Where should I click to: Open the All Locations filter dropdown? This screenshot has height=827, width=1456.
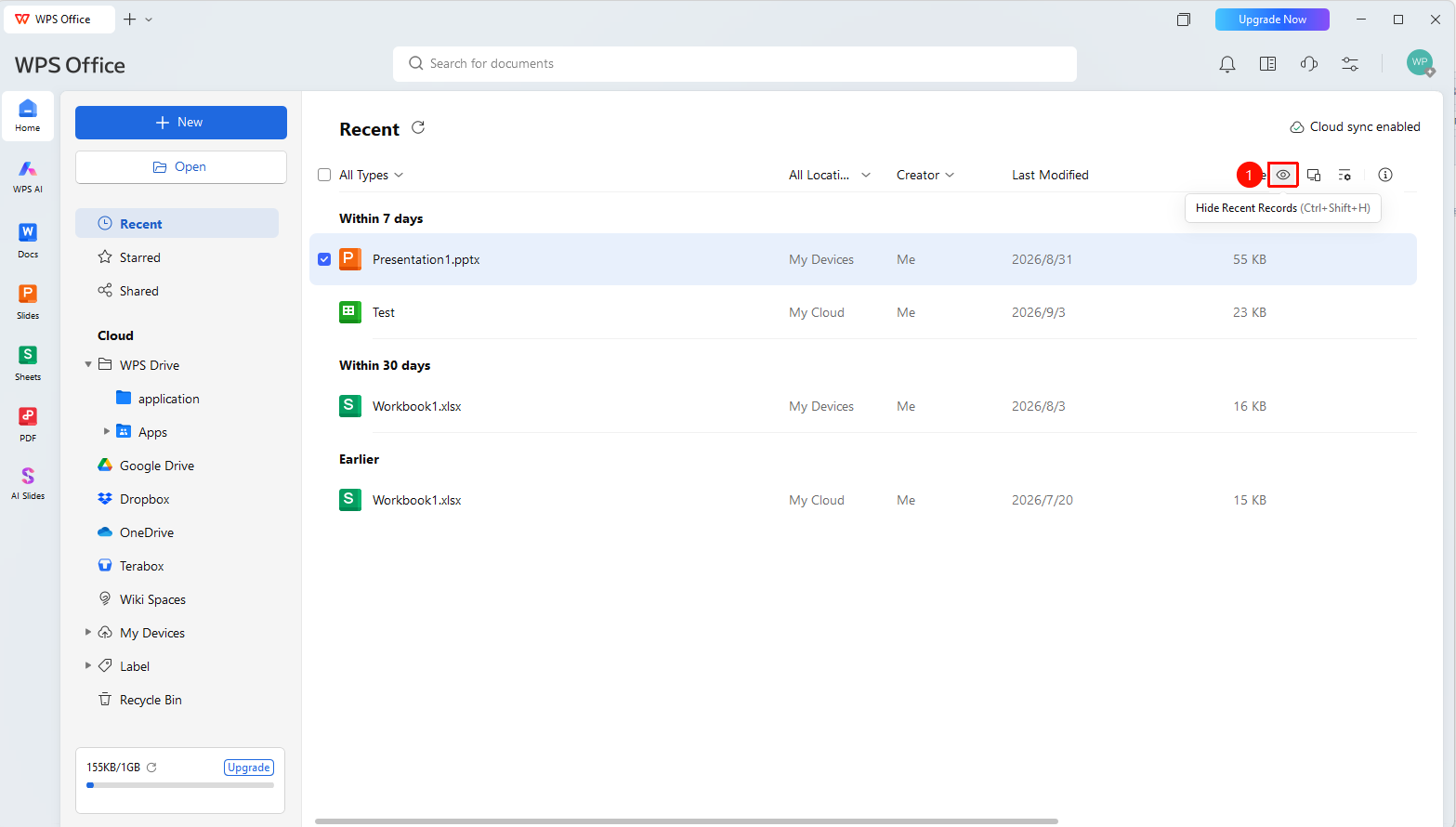830,175
